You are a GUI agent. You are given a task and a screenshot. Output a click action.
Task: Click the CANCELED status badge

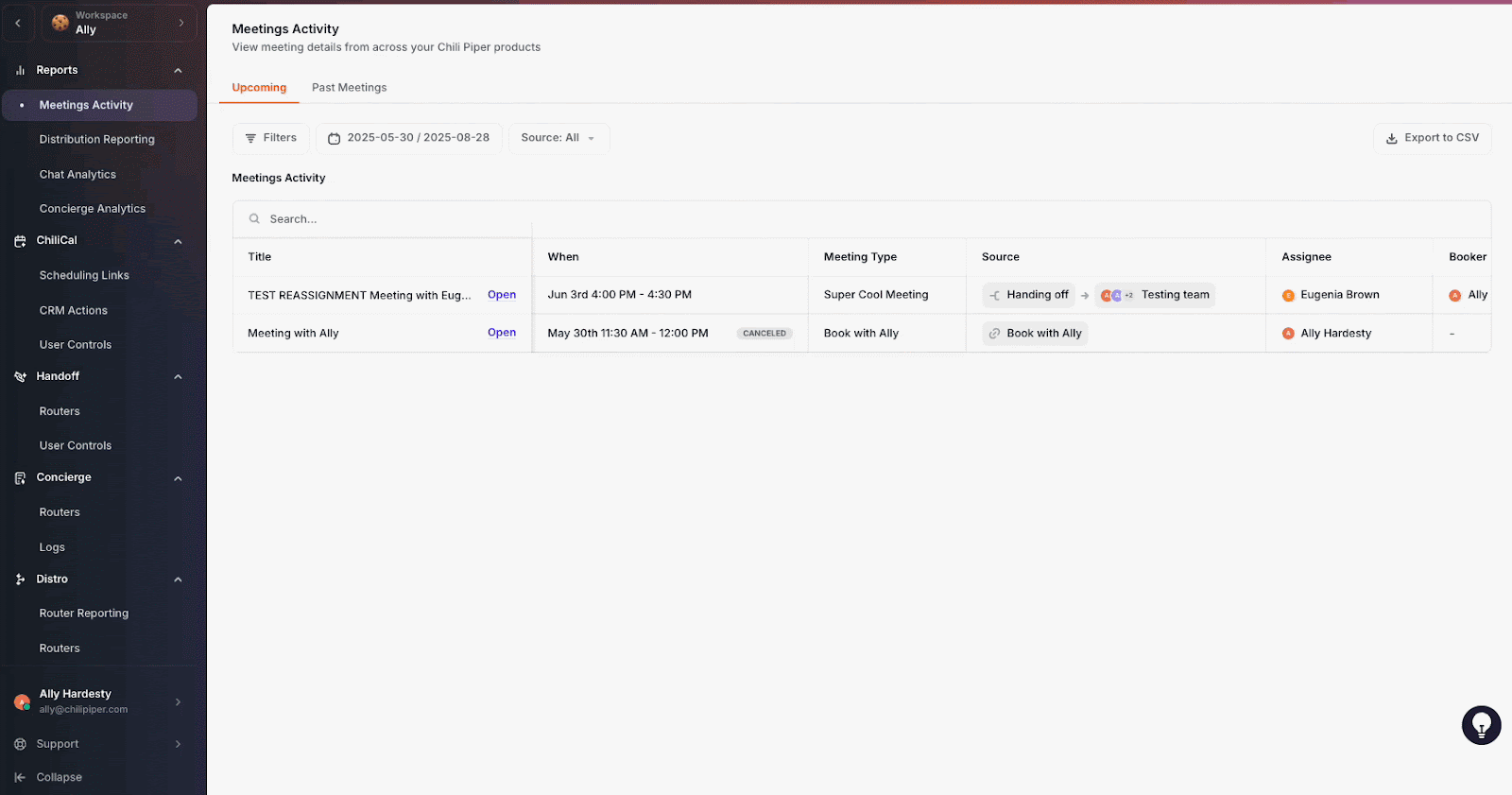point(765,334)
